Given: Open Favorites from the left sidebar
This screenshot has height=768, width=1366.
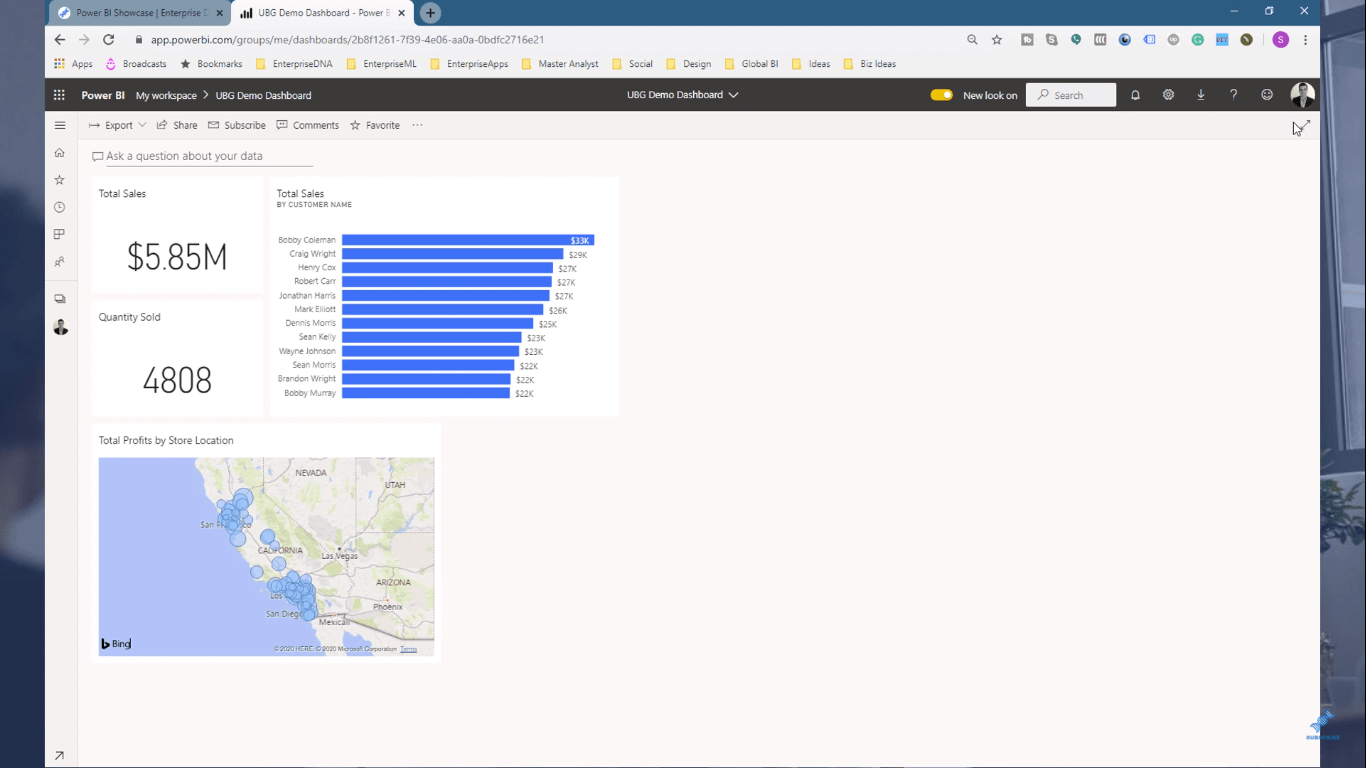Looking at the screenshot, I should click(60, 180).
